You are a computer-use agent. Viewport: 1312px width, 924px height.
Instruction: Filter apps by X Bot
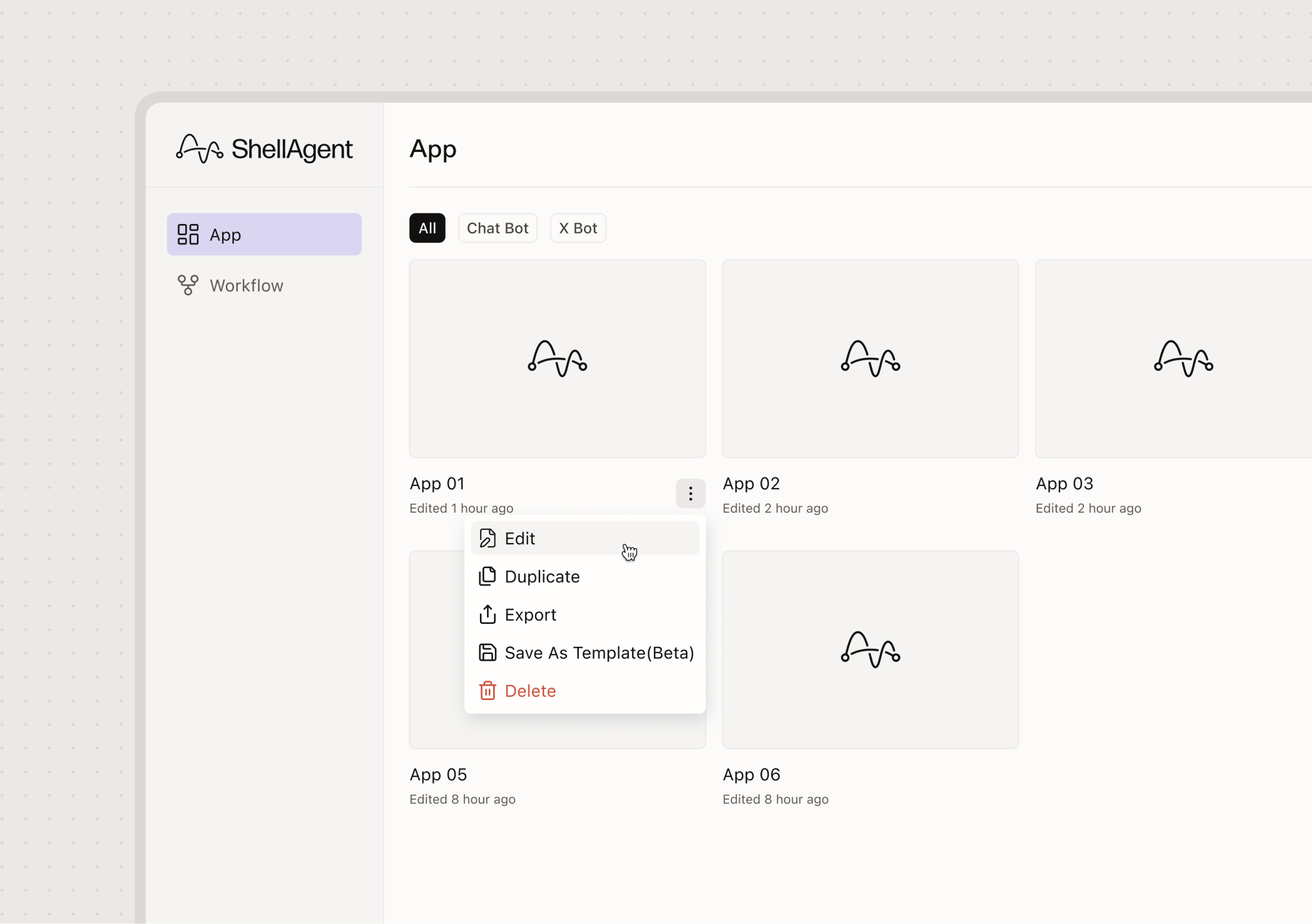point(578,228)
